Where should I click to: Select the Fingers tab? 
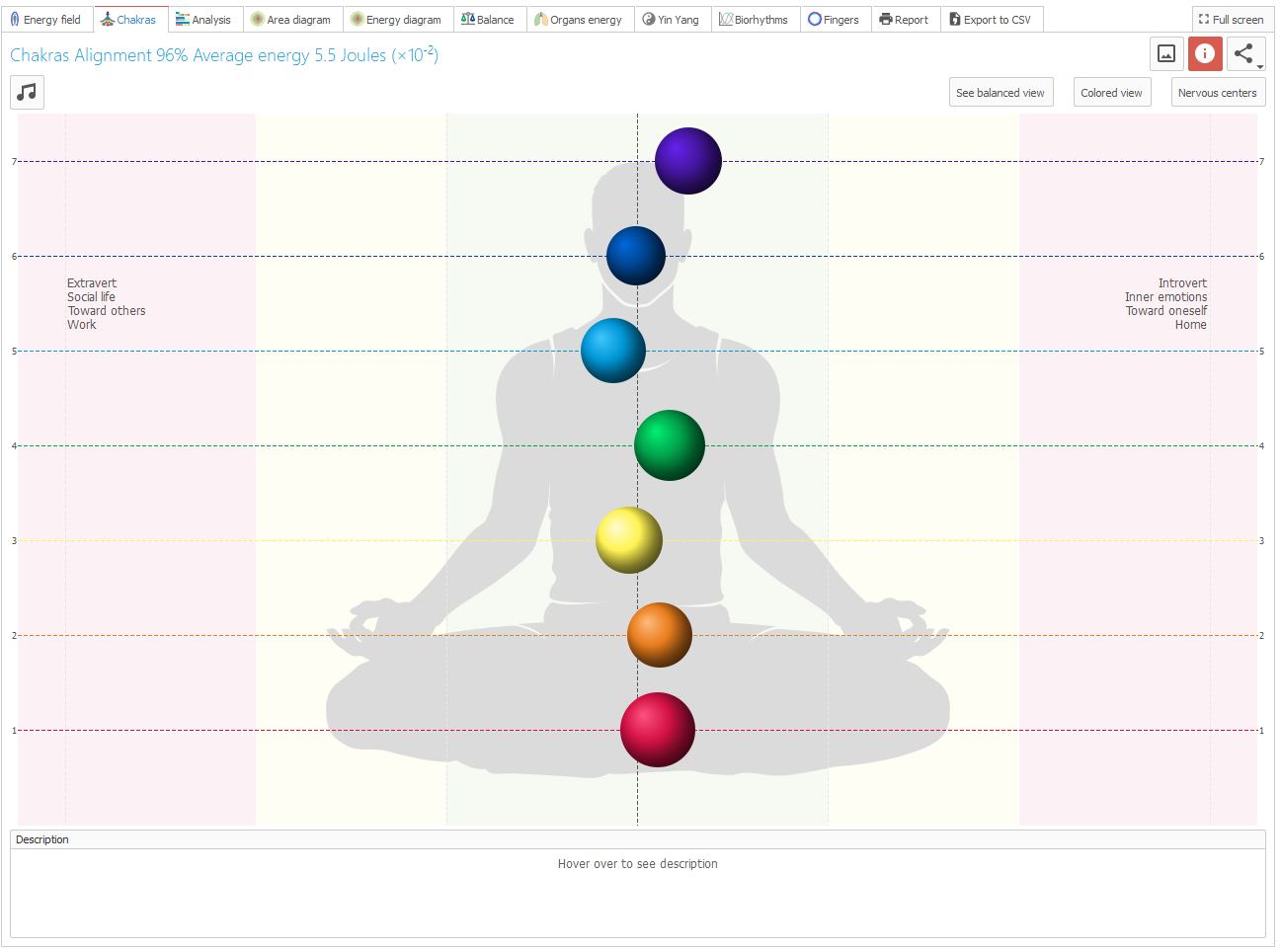[834, 20]
